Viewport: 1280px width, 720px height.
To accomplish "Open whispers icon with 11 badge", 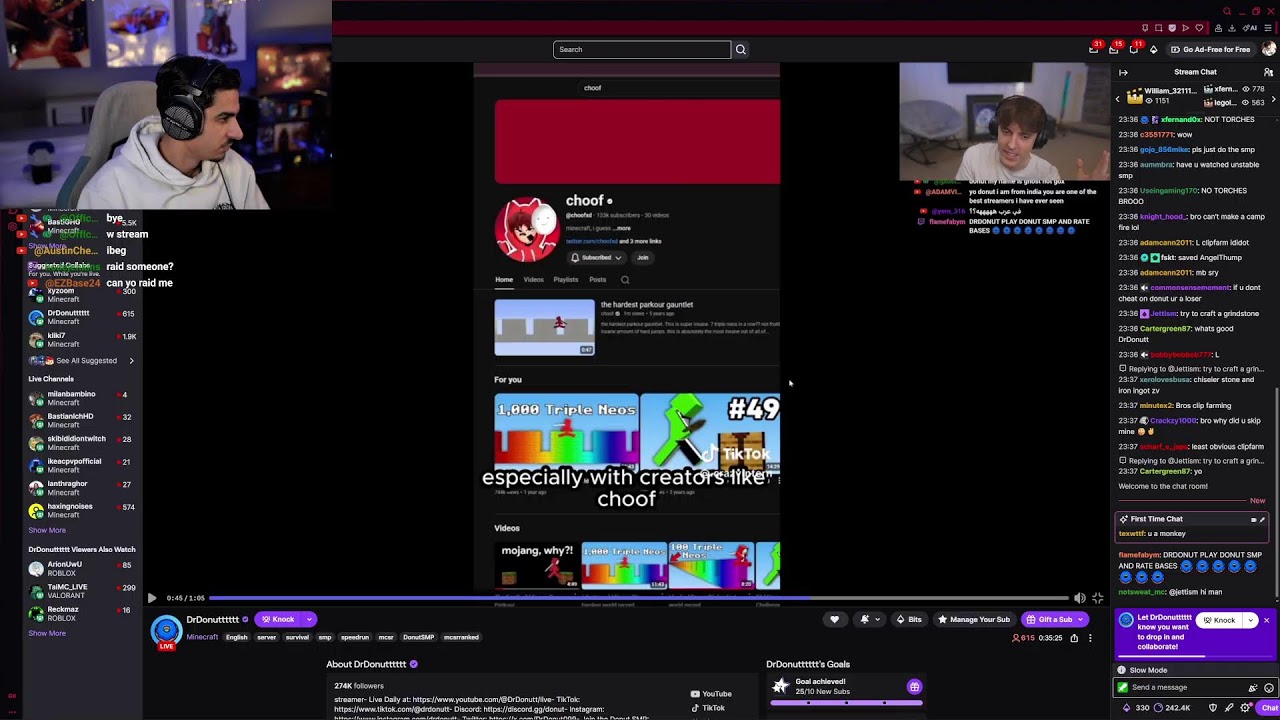I will click(x=1134, y=49).
